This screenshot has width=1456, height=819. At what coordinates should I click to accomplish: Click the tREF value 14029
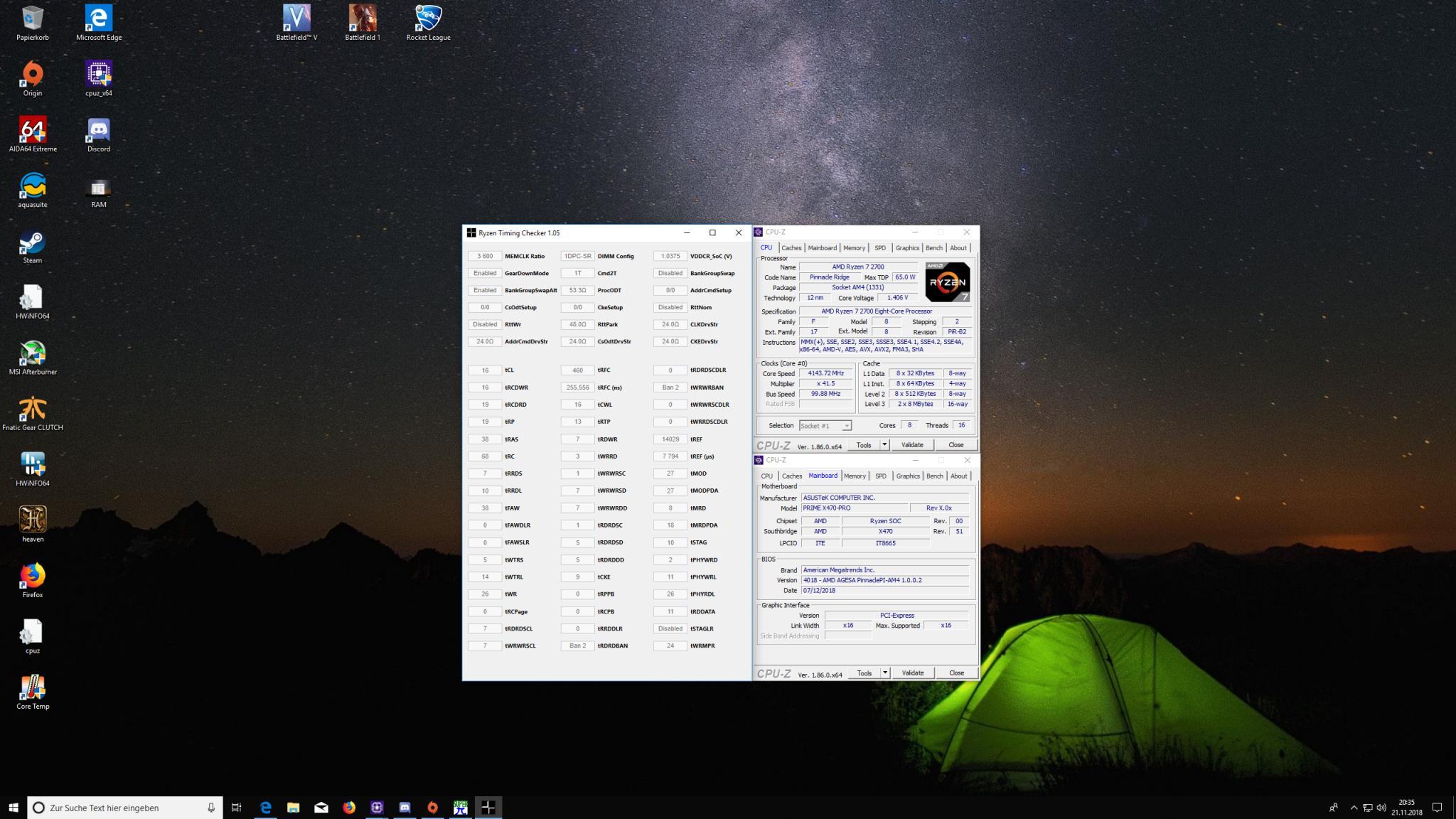[670, 439]
